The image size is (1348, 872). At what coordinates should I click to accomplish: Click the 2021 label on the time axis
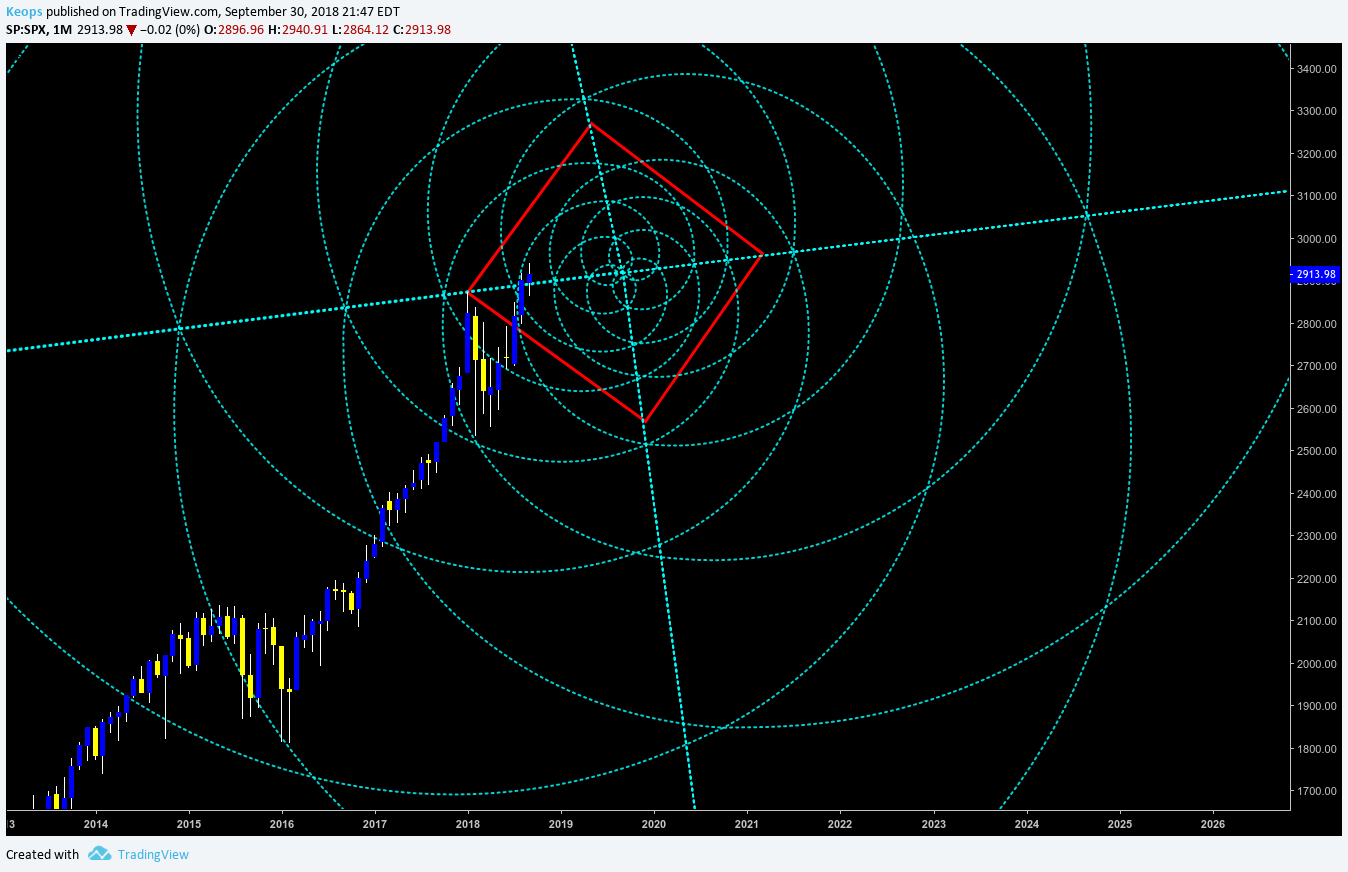[747, 825]
